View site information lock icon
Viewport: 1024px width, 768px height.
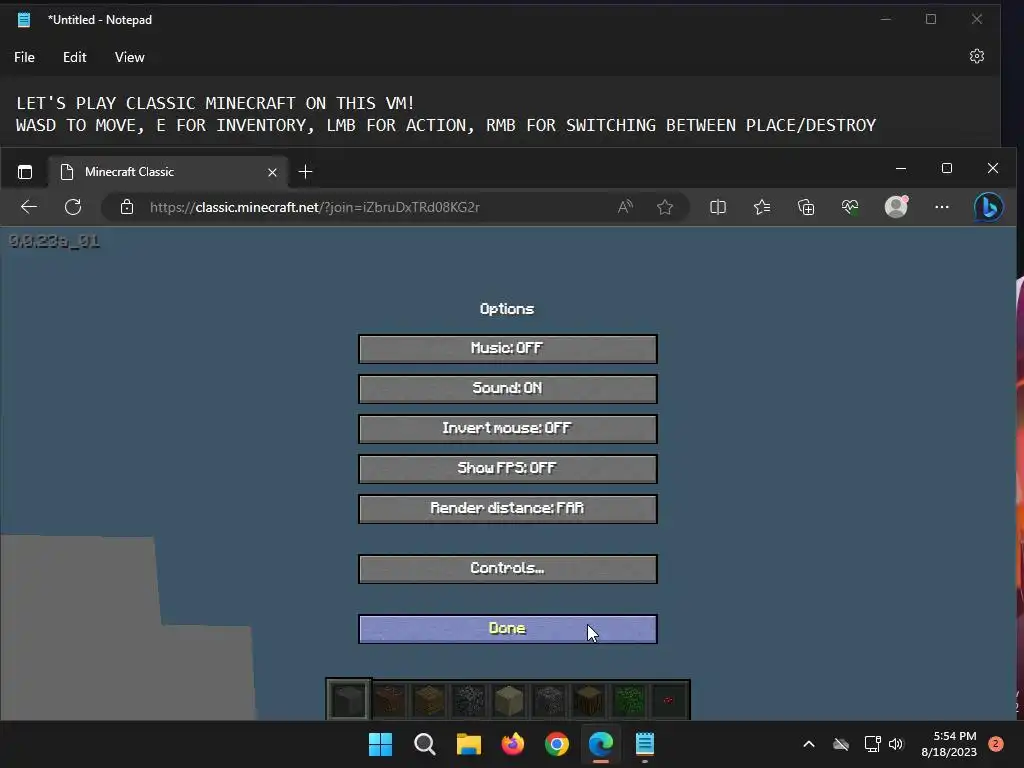click(x=127, y=207)
